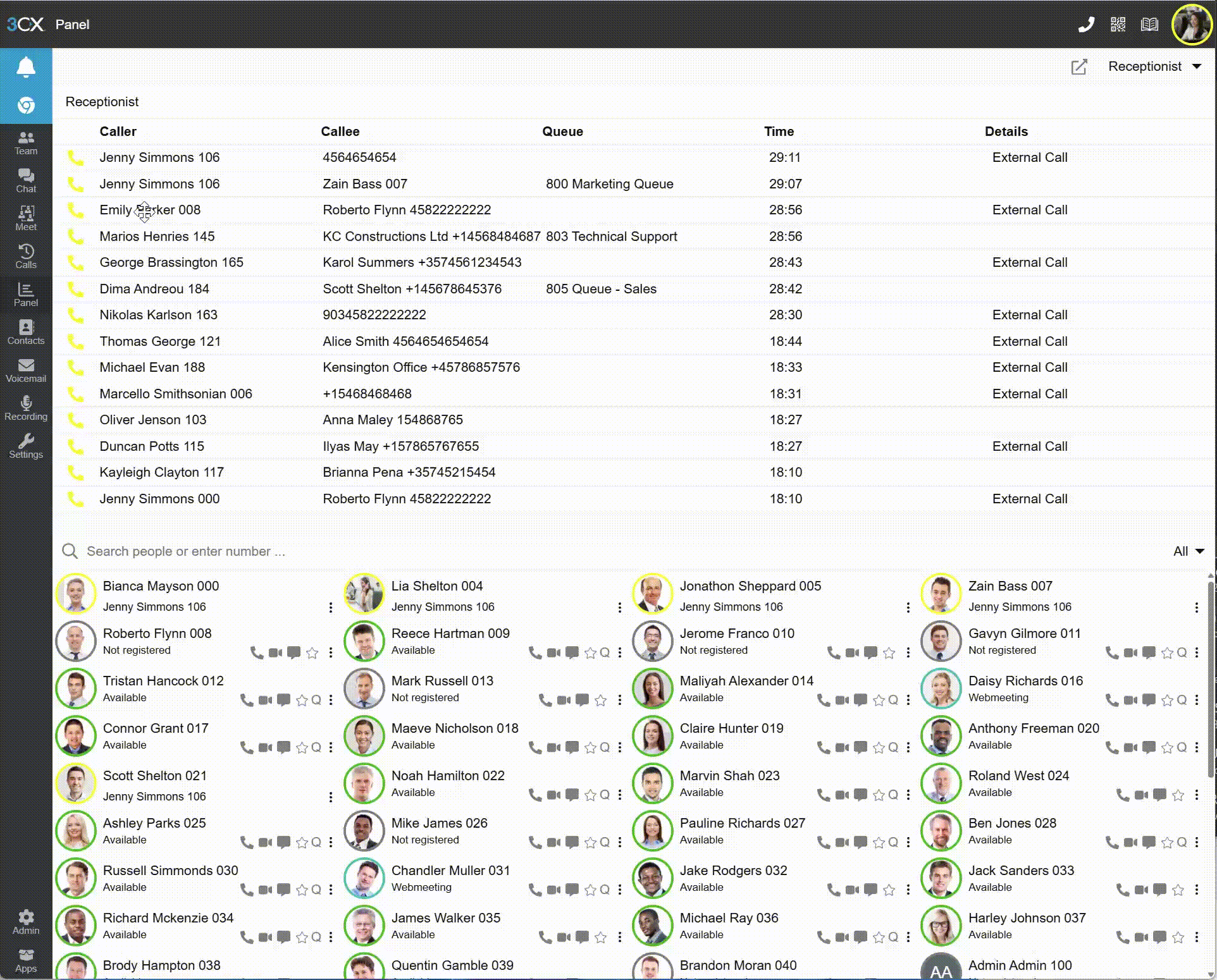Start video call with Reece Hartman 009
This screenshot has height=980, width=1217.
[553, 652]
